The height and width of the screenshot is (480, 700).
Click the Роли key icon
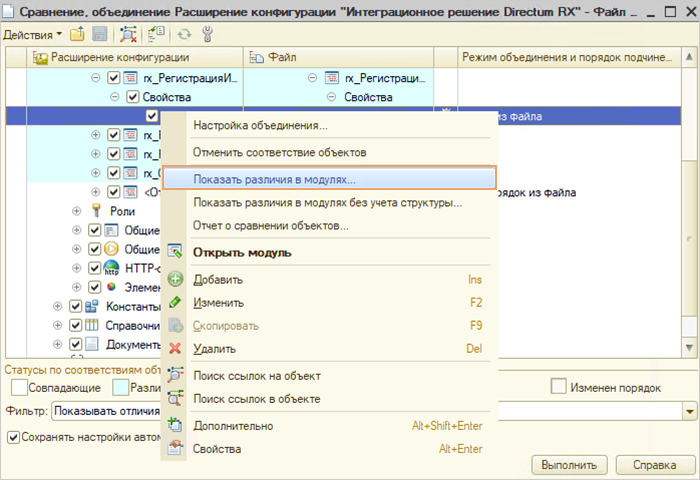coord(96,210)
